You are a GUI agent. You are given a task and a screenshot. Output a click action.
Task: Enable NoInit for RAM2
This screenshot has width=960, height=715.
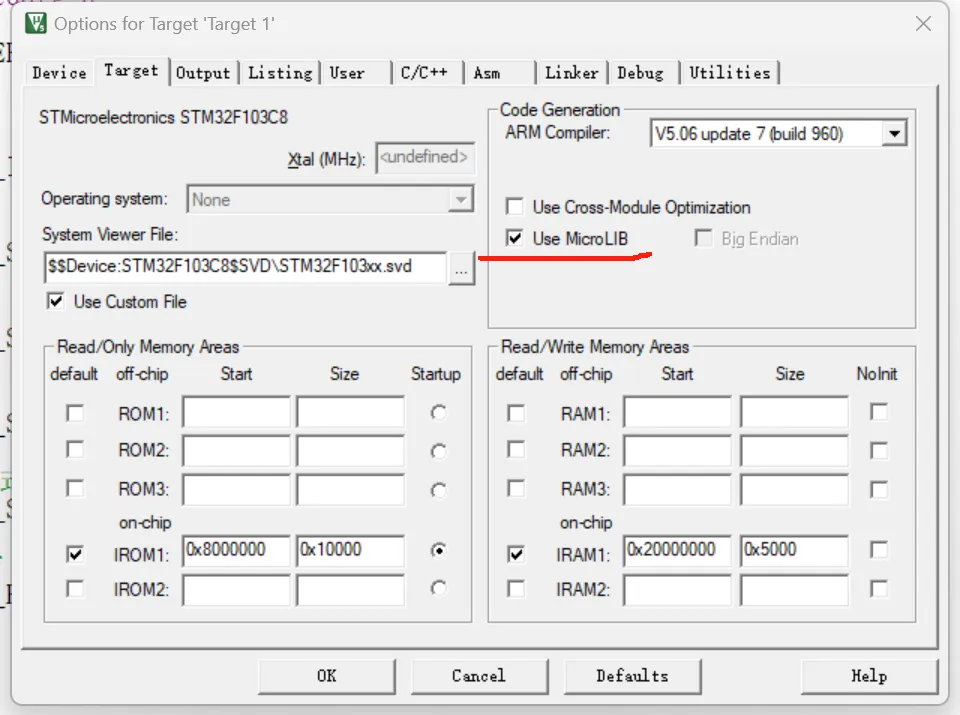point(879,451)
